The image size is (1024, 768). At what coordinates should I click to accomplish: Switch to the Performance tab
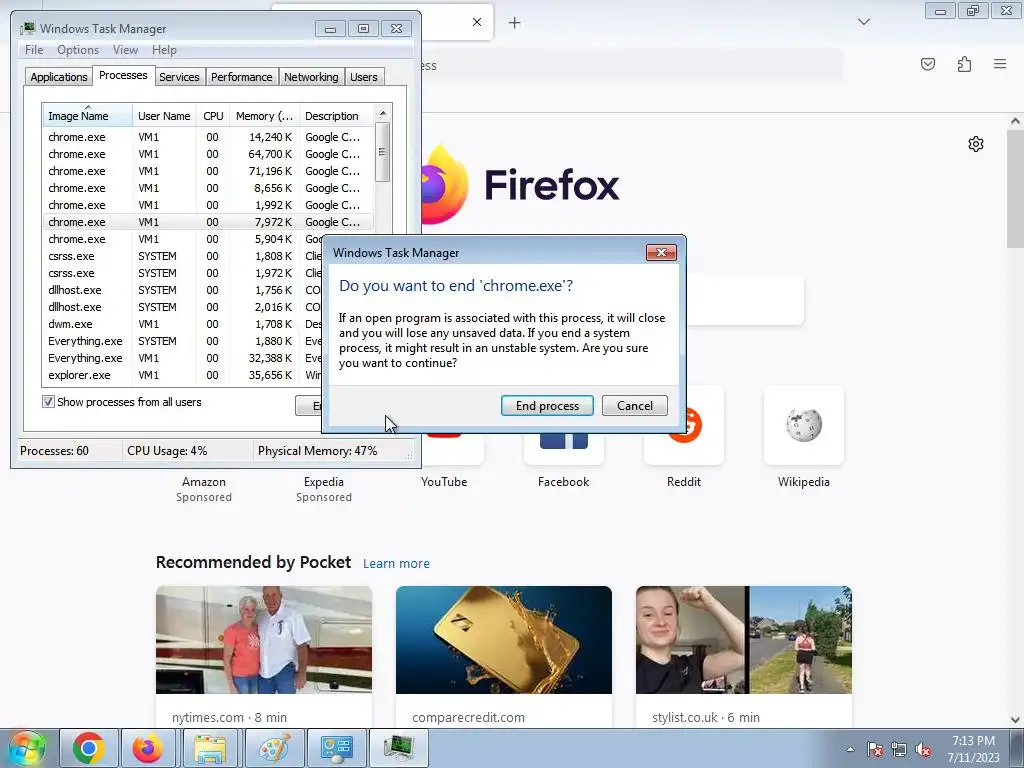point(242,77)
